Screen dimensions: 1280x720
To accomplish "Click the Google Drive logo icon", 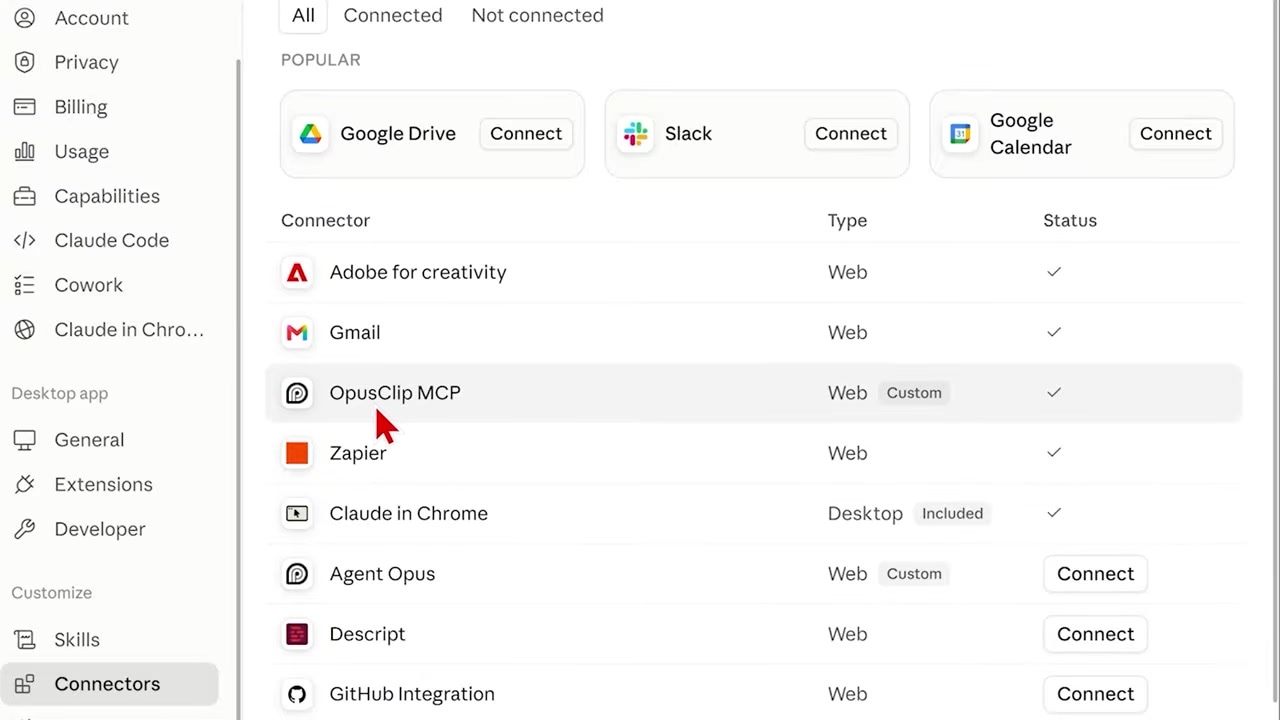I will [311, 134].
